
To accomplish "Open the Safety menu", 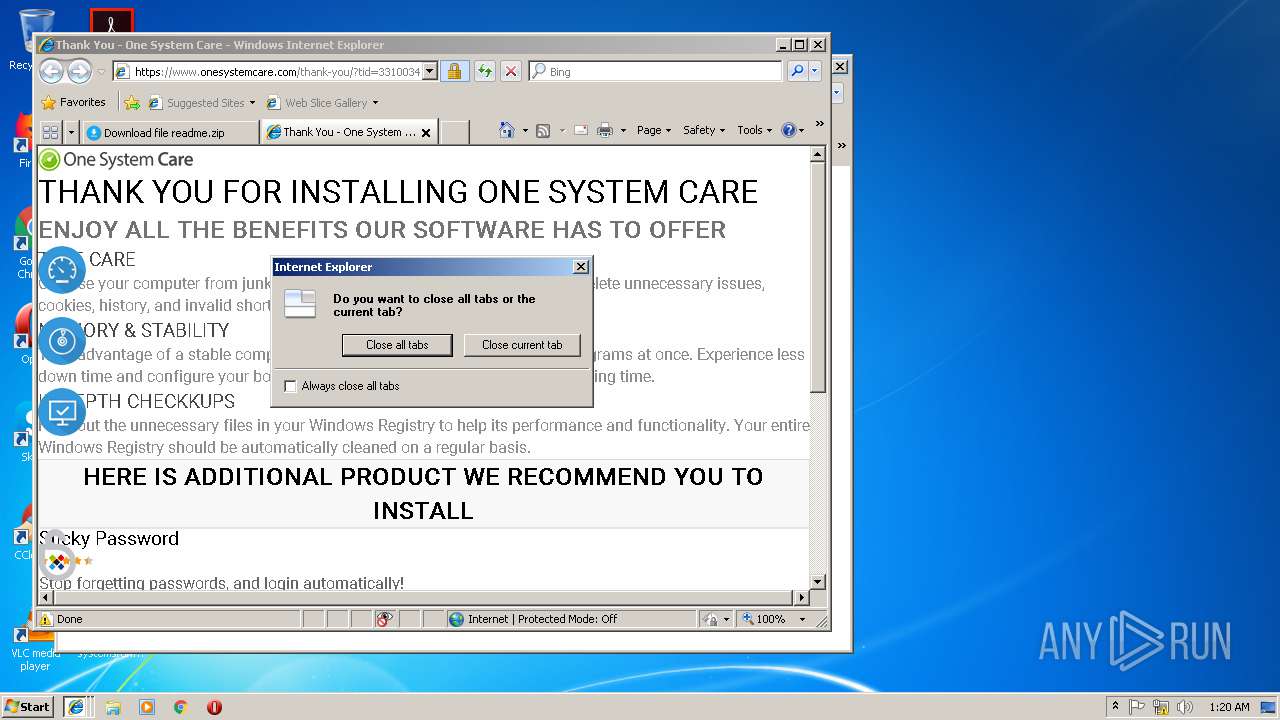I will click(703, 130).
